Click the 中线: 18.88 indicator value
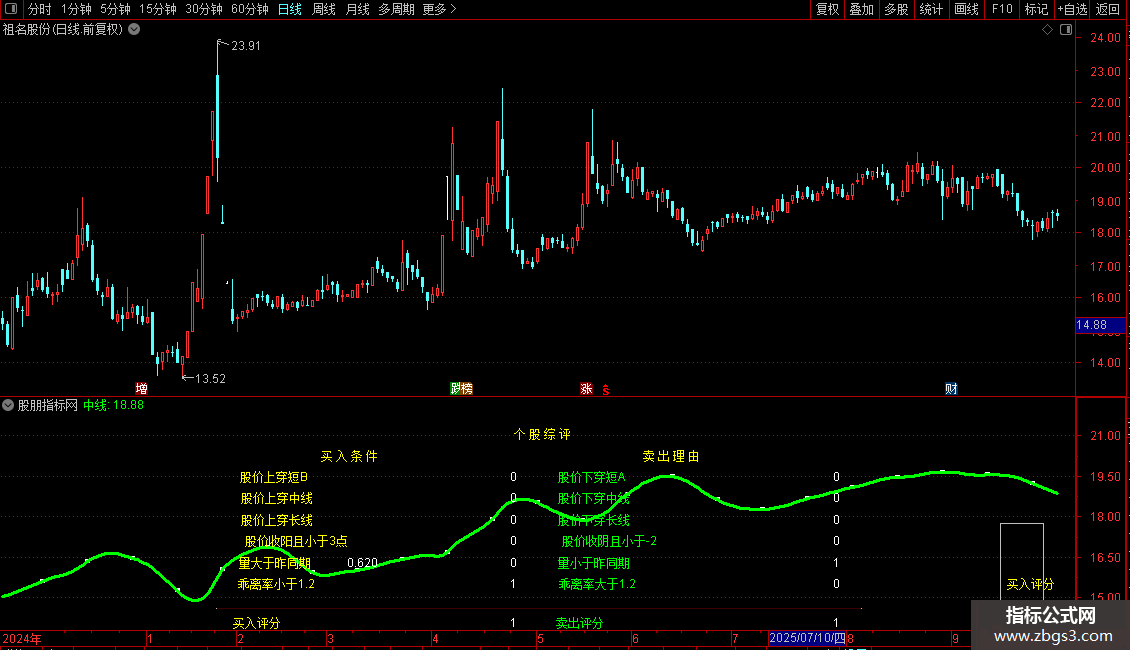1130x650 pixels. [x=113, y=405]
